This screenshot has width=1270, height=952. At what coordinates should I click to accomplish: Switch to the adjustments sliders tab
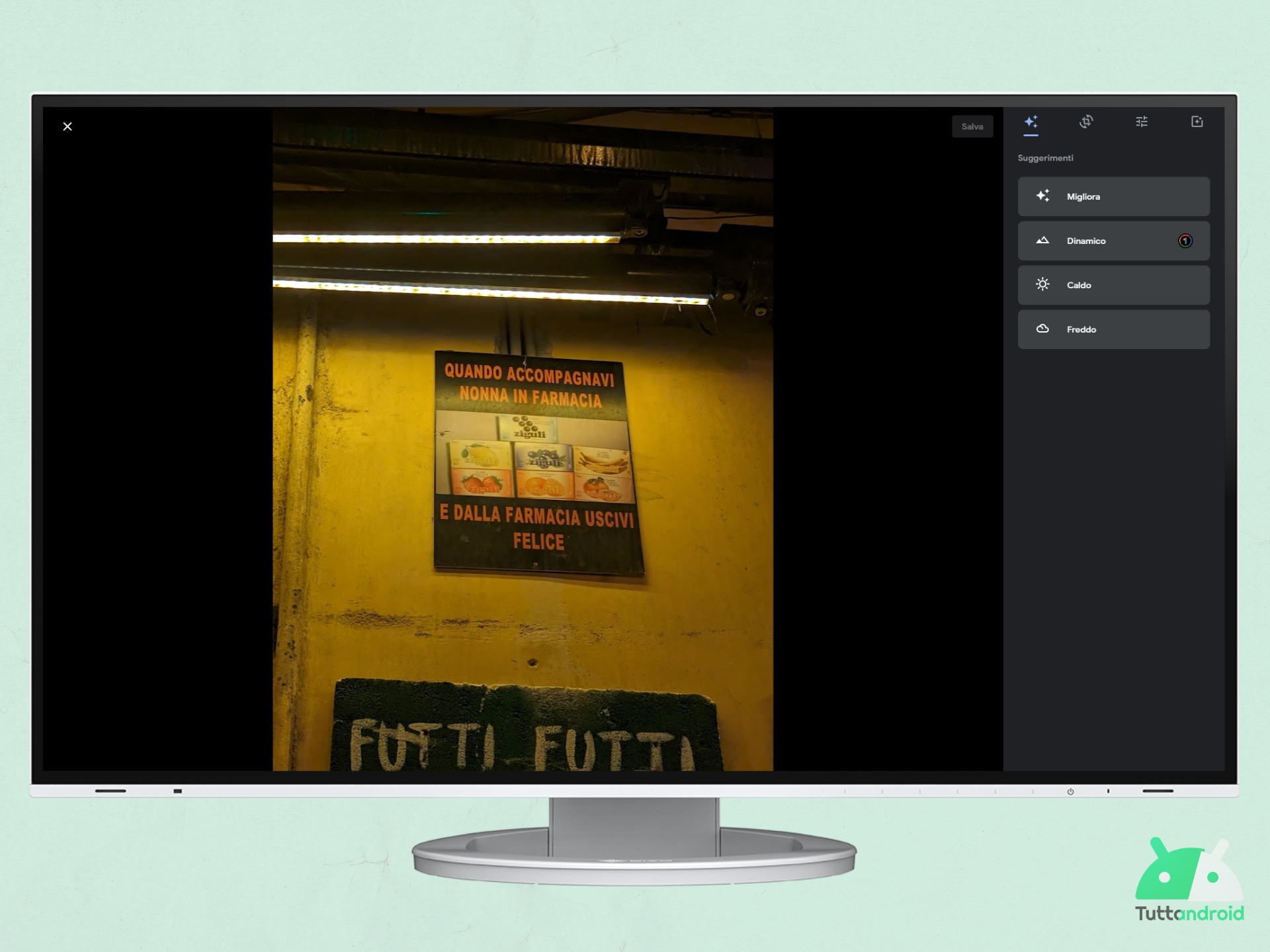[x=1142, y=122]
